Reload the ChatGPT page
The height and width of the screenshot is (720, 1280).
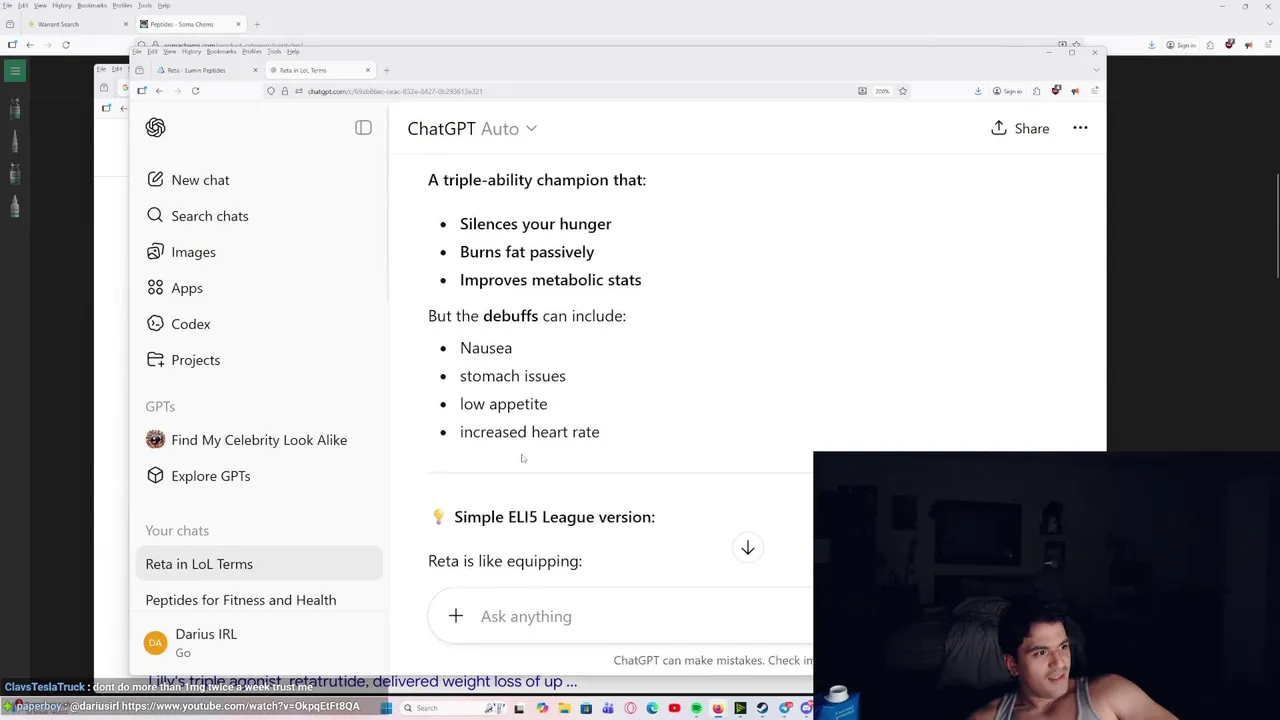coord(195,91)
